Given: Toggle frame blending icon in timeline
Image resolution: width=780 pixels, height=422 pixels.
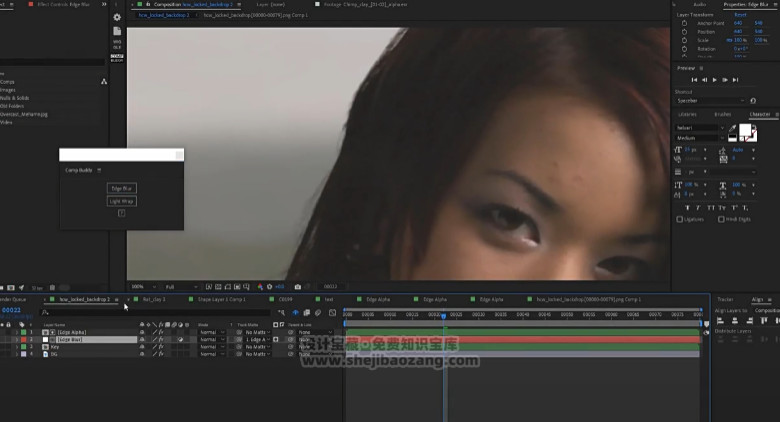Looking at the screenshot, I should tap(306, 313).
